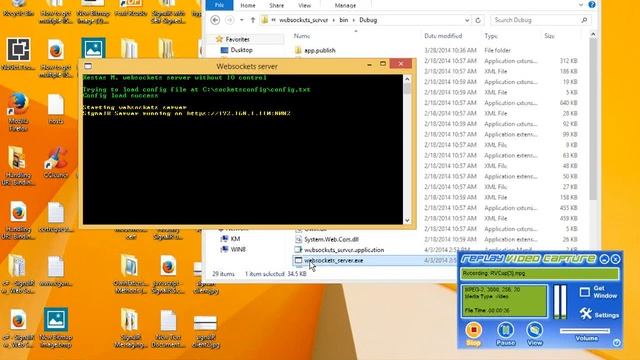Select Favorites in the navigation pane
Screen dimensions: 640x360
237,39
